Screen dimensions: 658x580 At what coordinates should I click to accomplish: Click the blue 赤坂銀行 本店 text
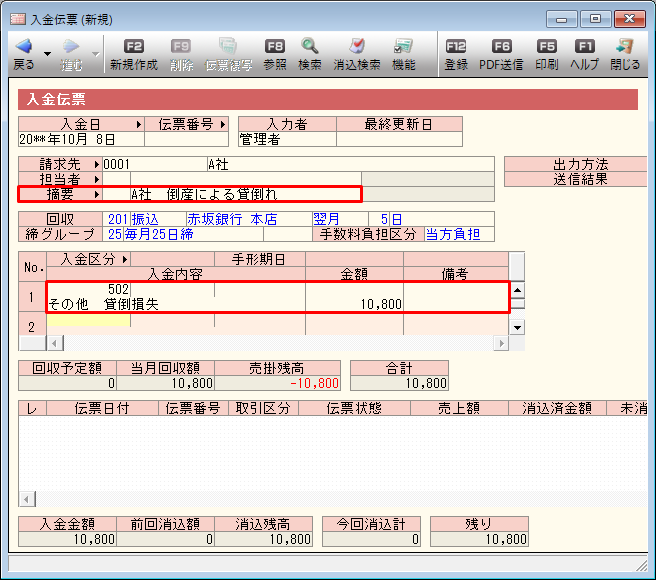click(x=232, y=219)
